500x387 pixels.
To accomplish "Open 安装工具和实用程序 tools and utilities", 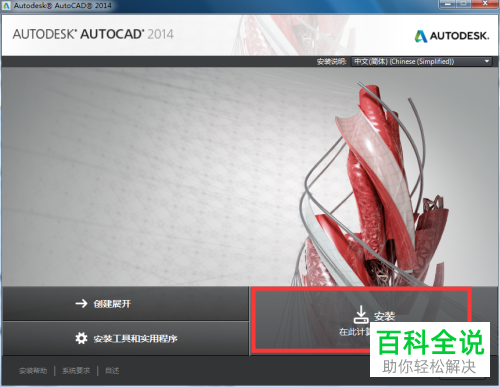I will (x=126, y=339).
